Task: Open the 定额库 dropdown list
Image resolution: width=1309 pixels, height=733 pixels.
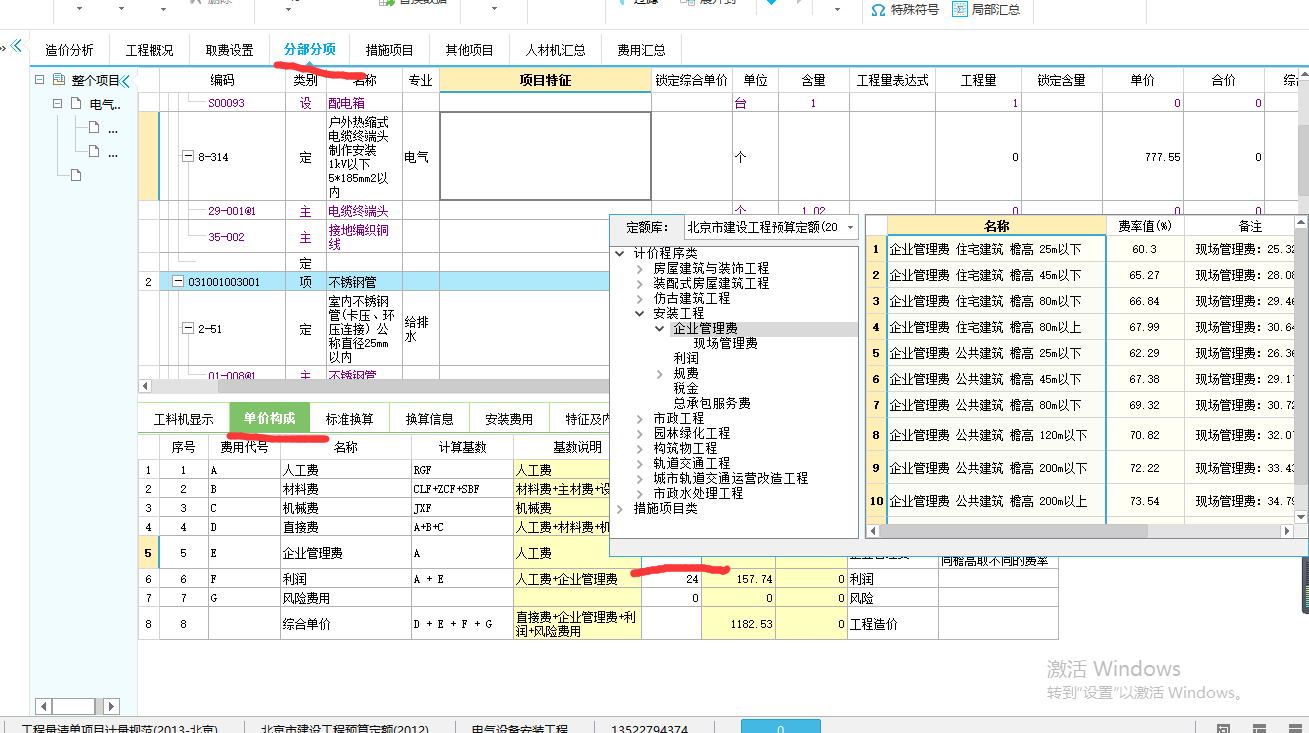Action: point(851,227)
